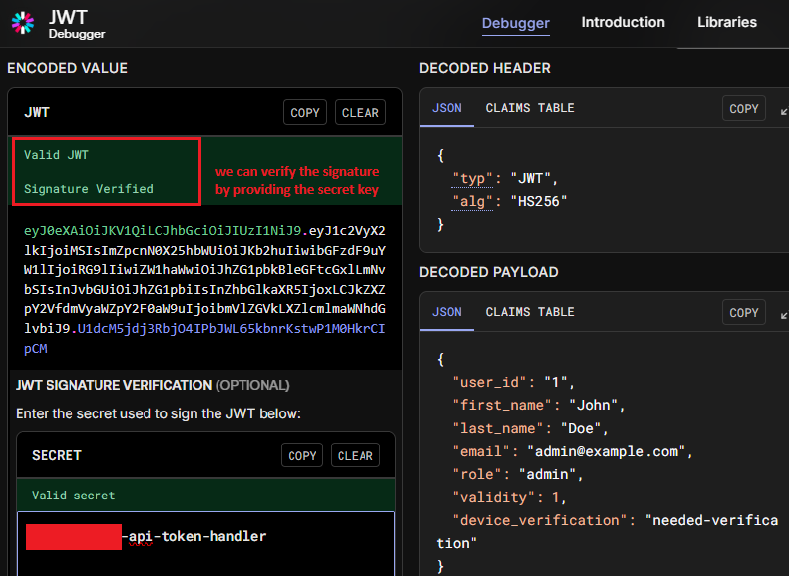789x576 pixels.
Task: Open the Debugger navigation tab
Action: (x=515, y=23)
